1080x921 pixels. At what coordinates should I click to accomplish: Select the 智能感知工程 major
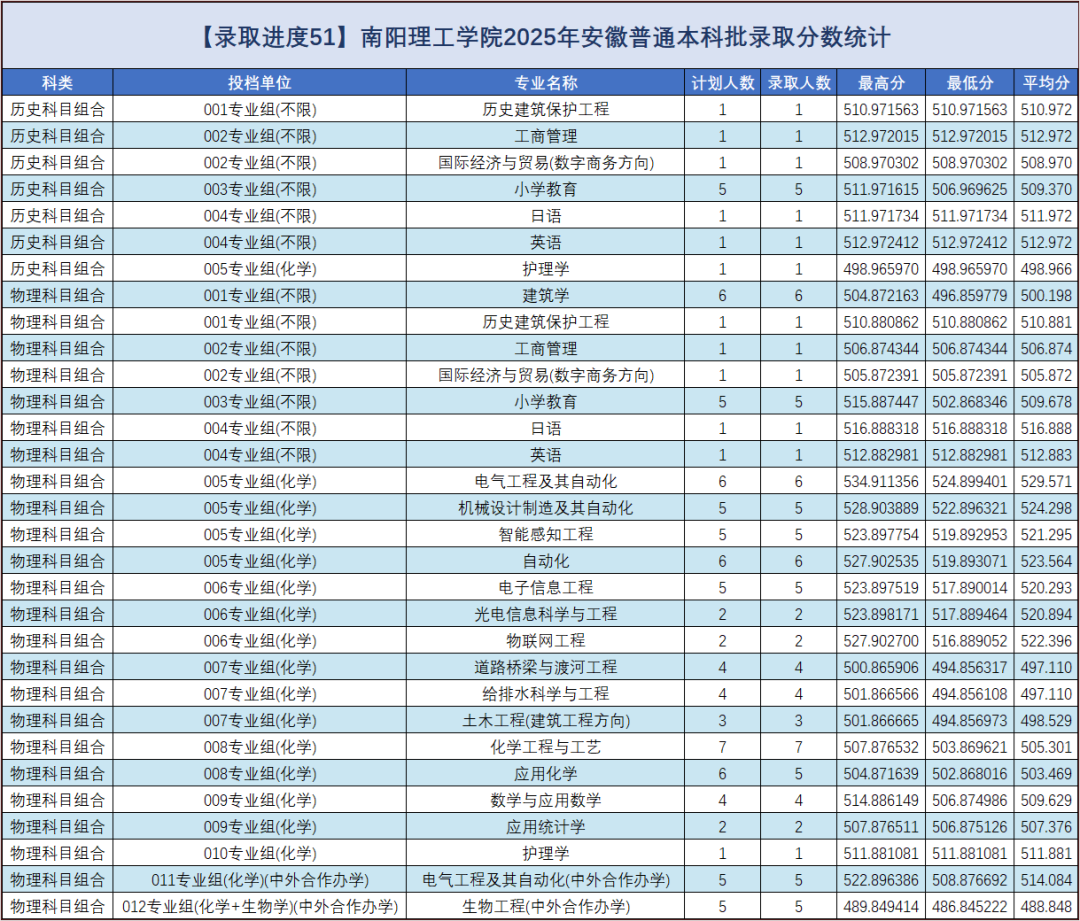(546, 535)
